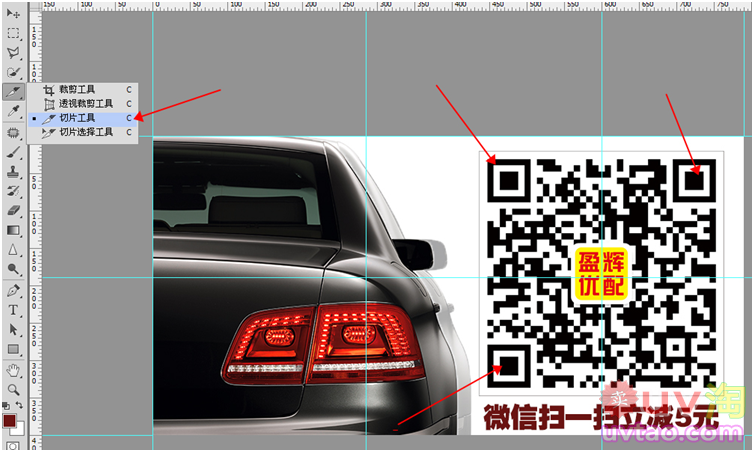Choose the Clone Stamp tool

(13, 171)
